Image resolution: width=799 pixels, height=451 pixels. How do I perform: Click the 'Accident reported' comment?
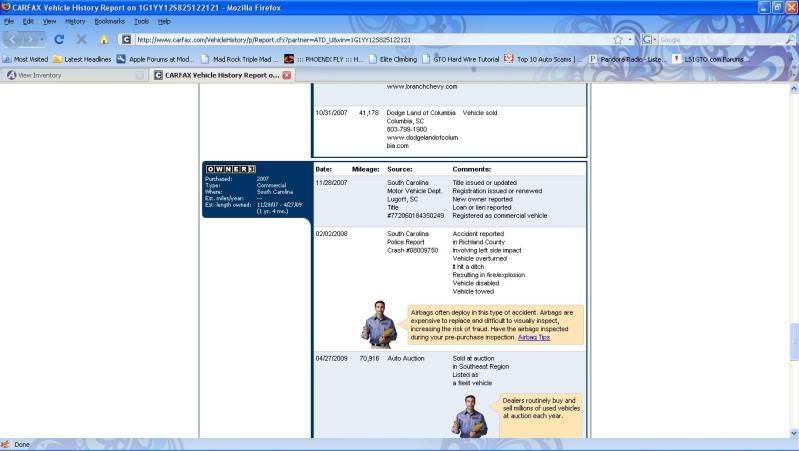point(478,234)
